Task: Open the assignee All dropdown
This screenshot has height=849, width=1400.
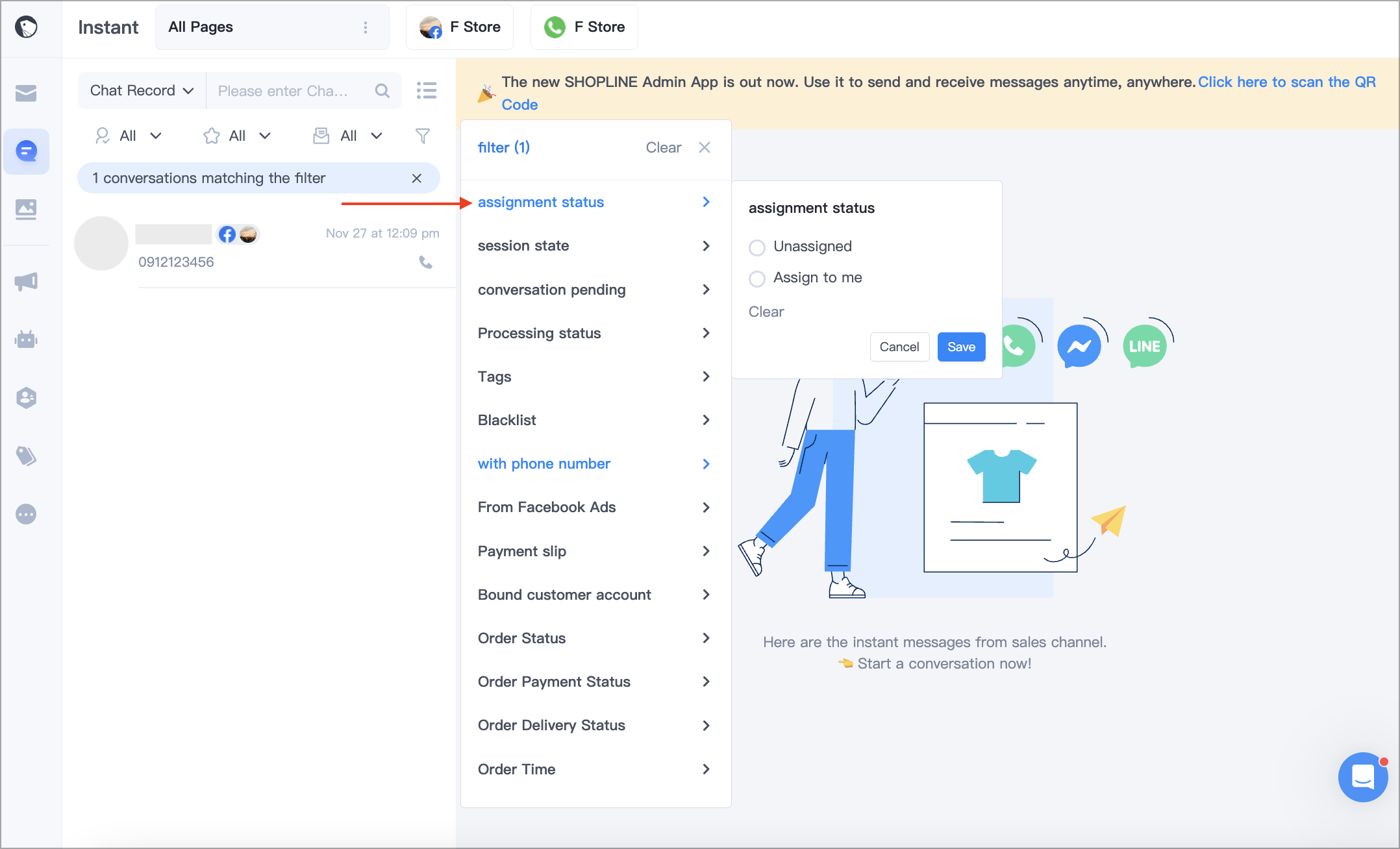Action: (x=128, y=136)
